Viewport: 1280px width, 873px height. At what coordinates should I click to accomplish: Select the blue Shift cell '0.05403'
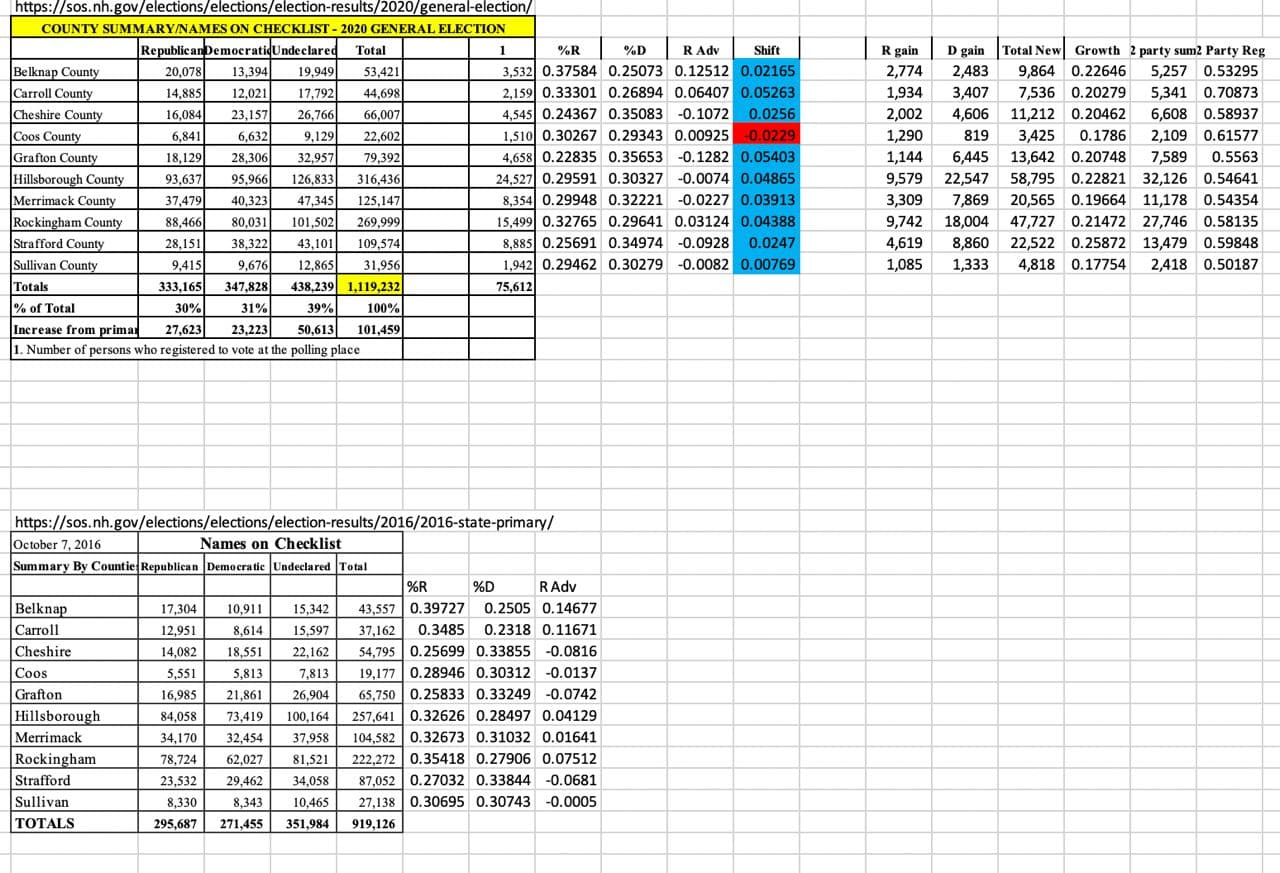pos(766,157)
